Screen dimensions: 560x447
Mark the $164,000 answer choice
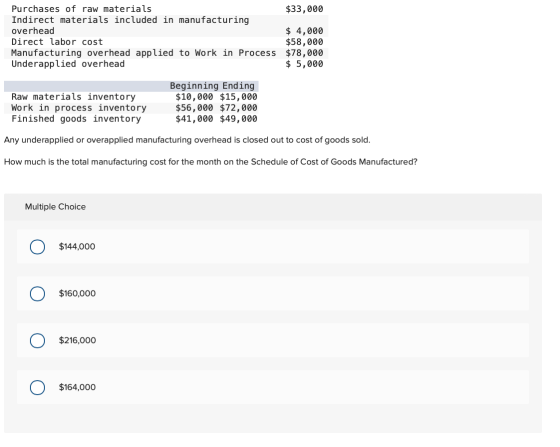pos(38,387)
